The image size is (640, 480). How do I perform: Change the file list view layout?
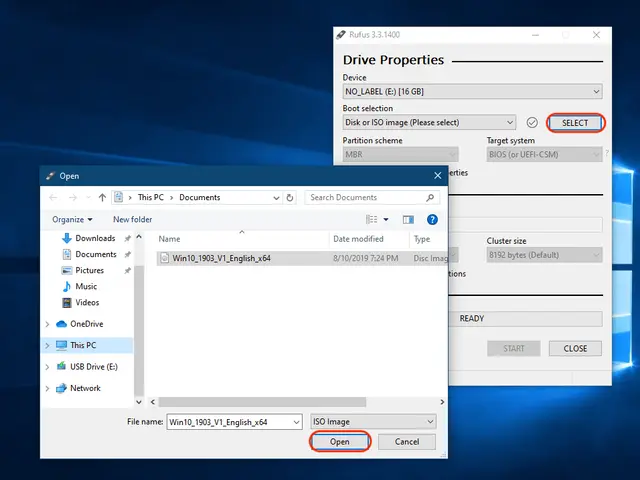[x=371, y=220]
